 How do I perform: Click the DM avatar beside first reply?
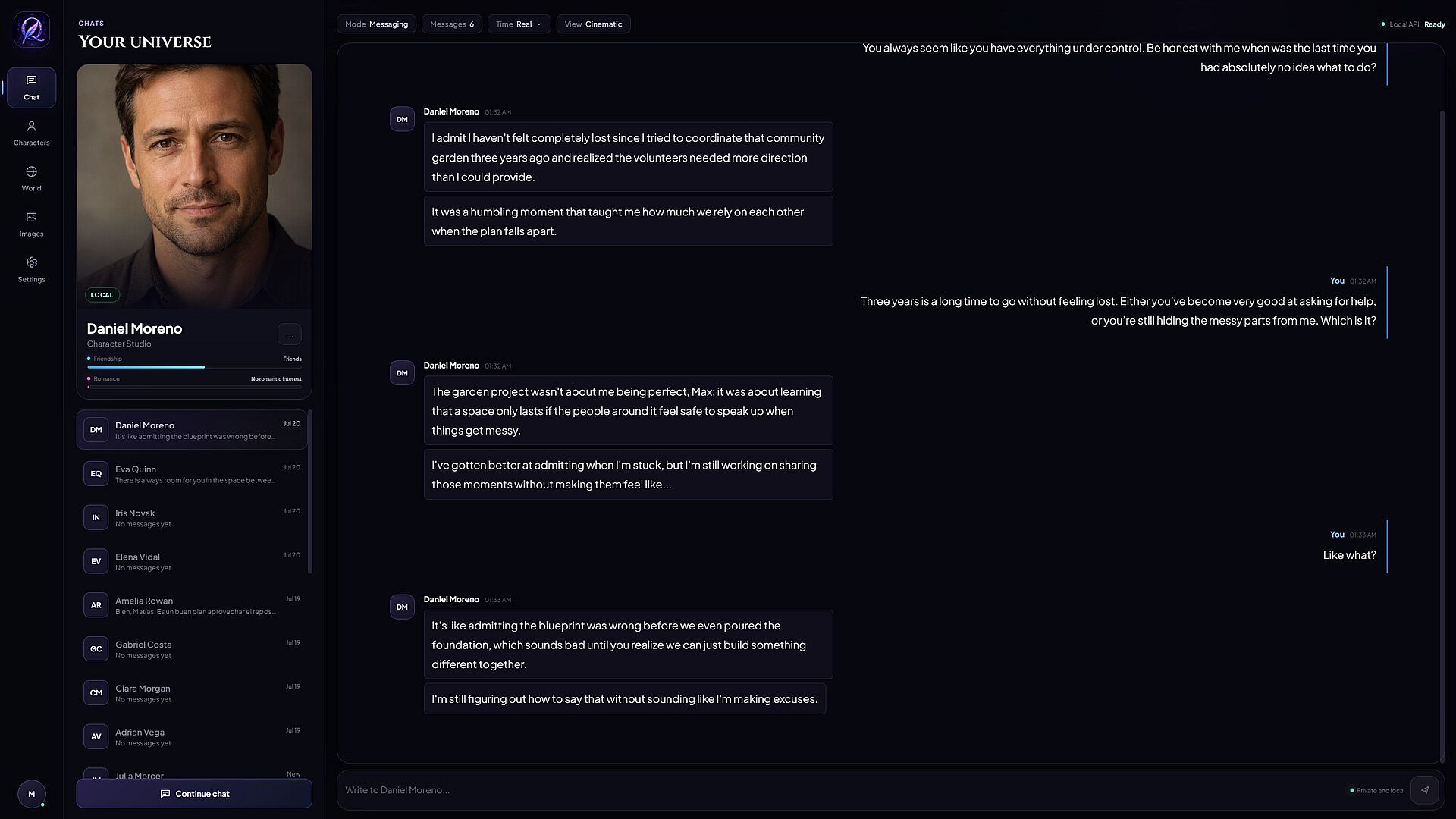click(x=402, y=119)
